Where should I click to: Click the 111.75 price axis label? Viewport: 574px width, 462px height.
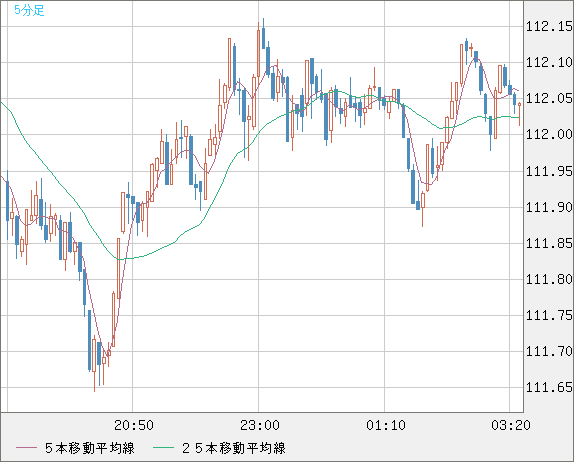549,315
